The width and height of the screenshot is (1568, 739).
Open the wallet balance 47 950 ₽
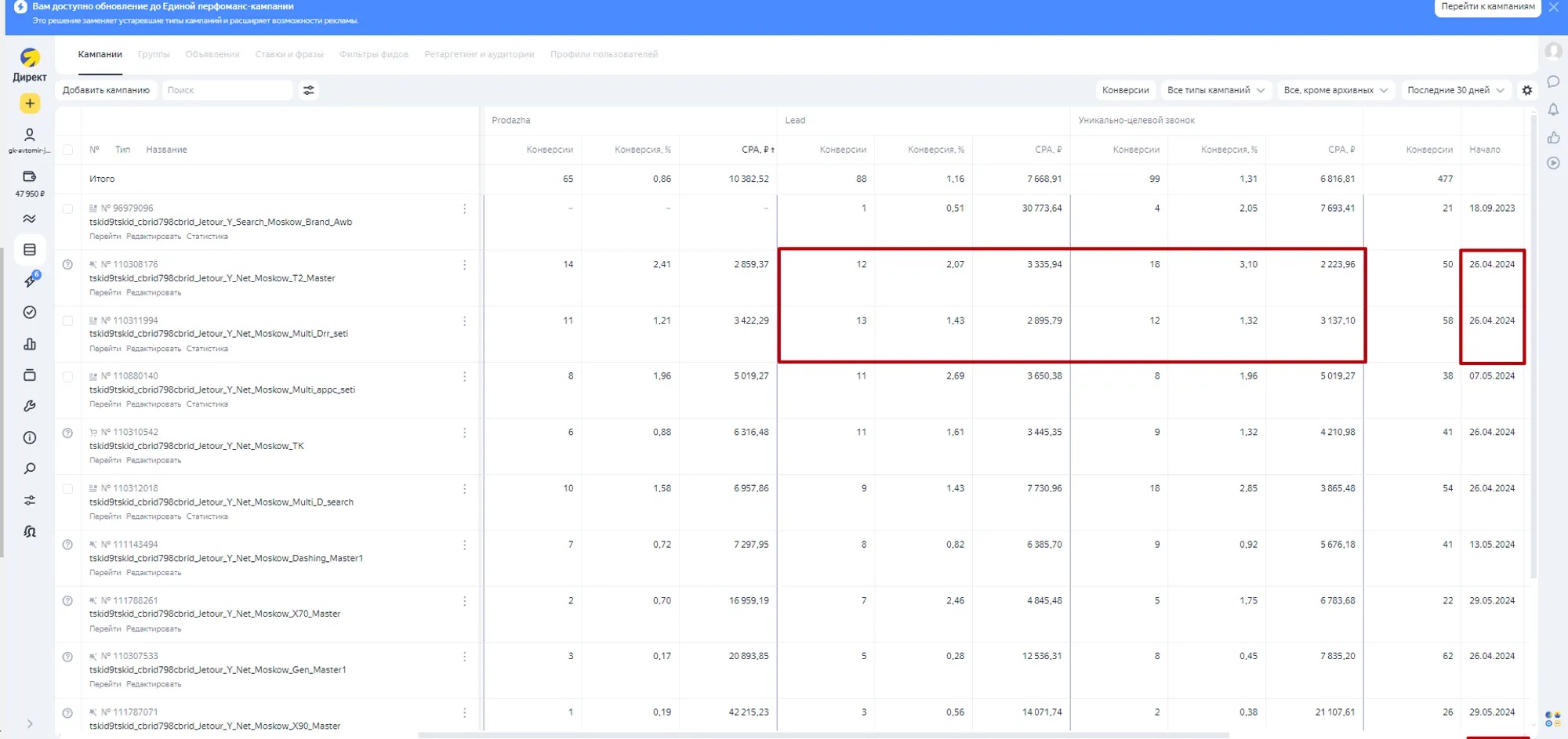(x=30, y=183)
